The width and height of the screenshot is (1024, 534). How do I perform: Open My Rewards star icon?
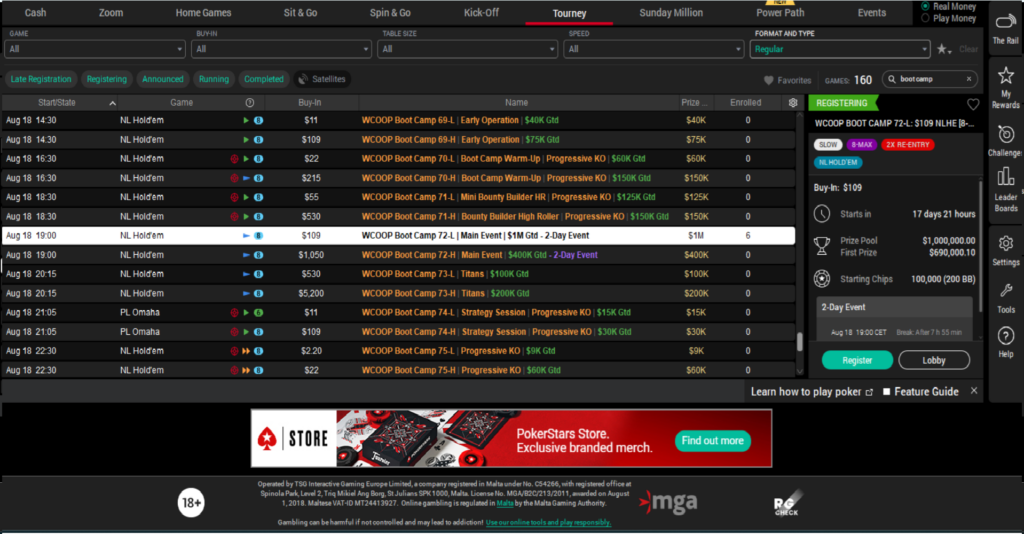1005,76
